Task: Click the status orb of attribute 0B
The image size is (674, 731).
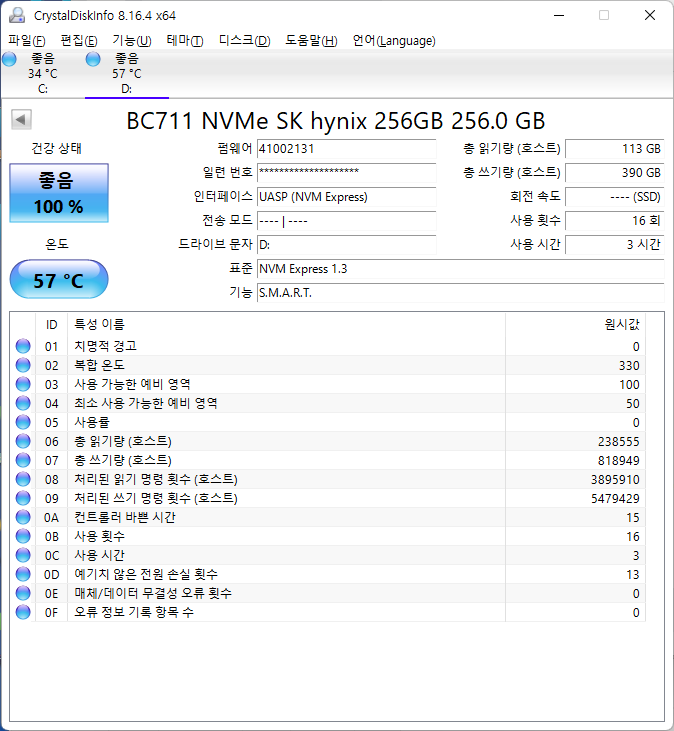Action: [23, 536]
